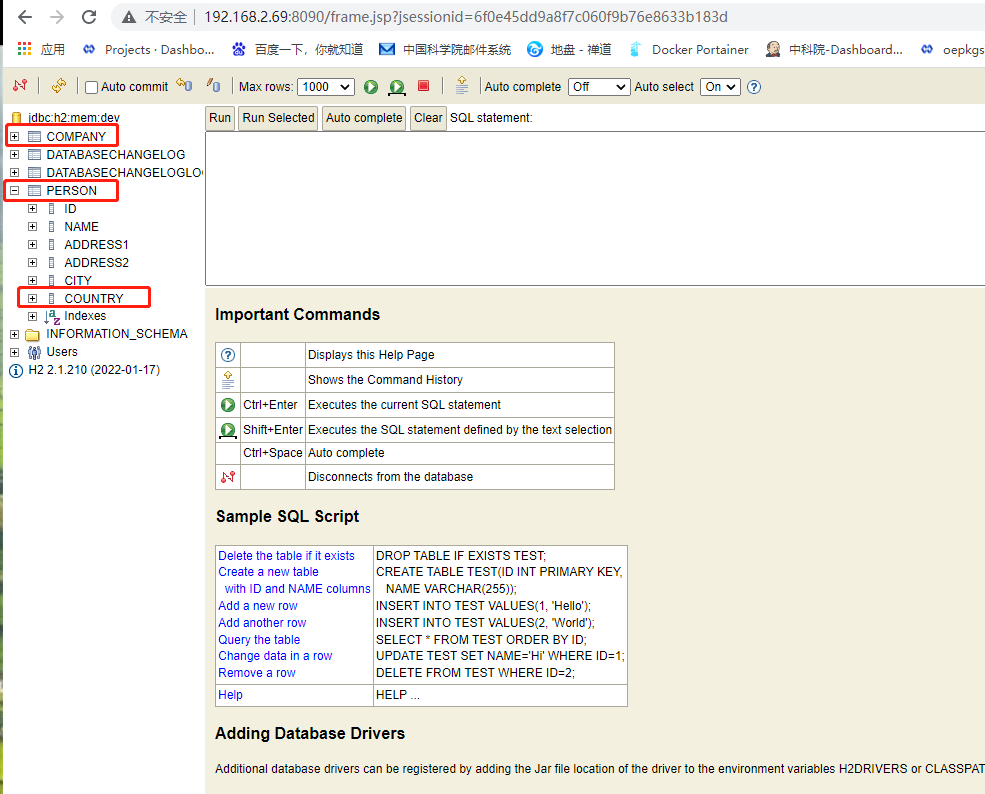The image size is (985, 794).
Task: Click the Run Selected button
Action: click(x=278, y=118)
